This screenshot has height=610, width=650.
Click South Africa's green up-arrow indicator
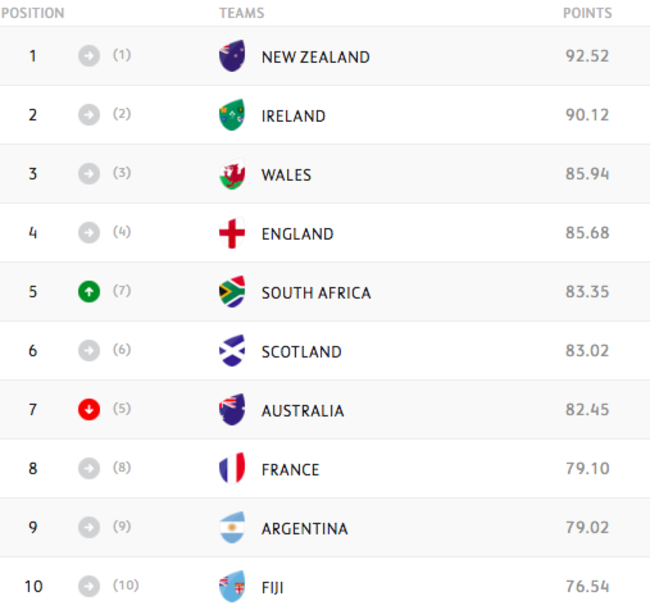point(89,292)
